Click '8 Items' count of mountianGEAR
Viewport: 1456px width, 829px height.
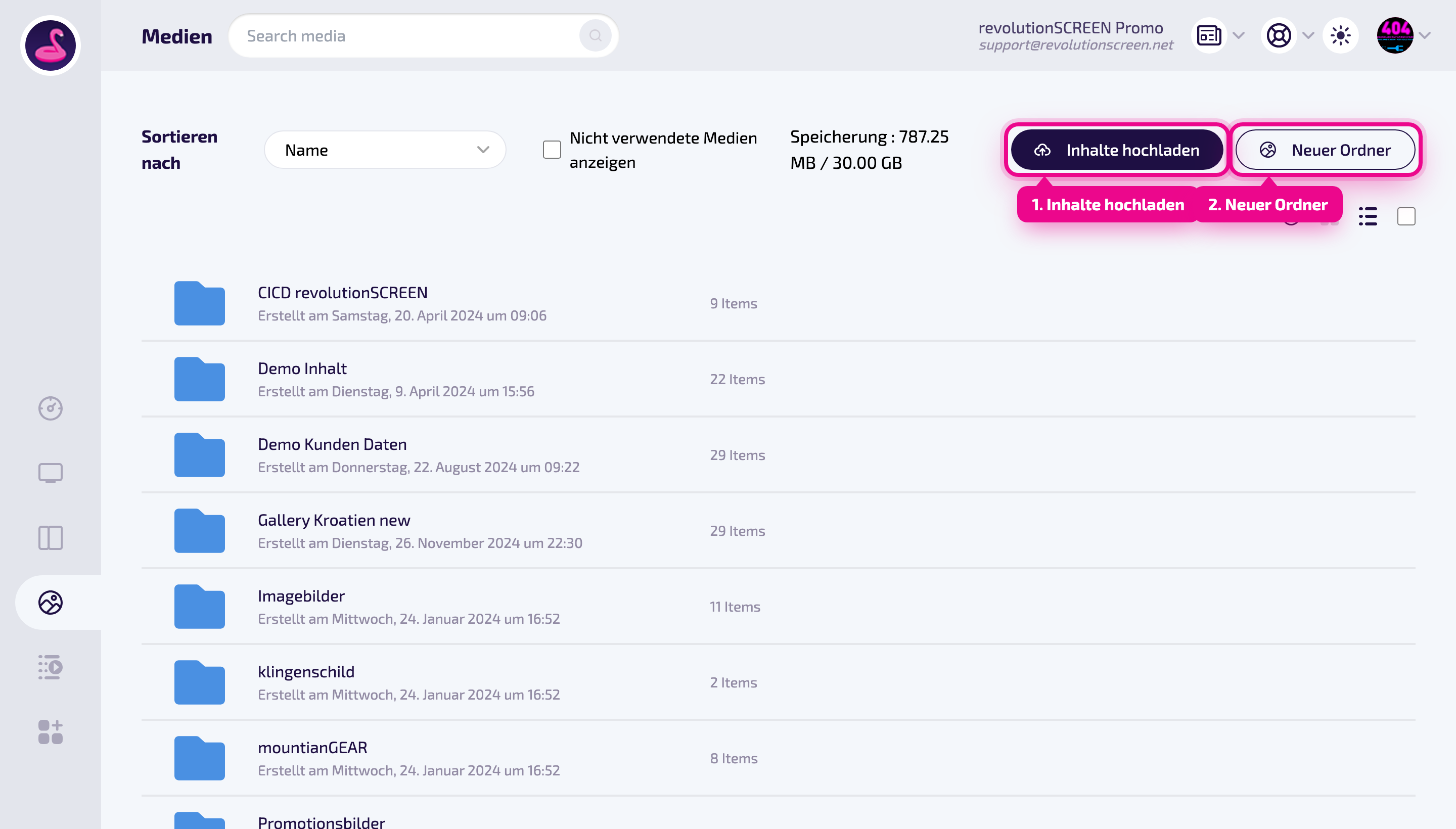734,757
